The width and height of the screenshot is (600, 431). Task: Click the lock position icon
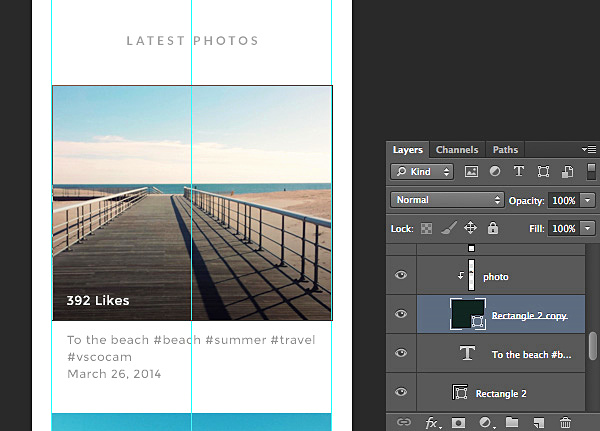coord(470,228)
